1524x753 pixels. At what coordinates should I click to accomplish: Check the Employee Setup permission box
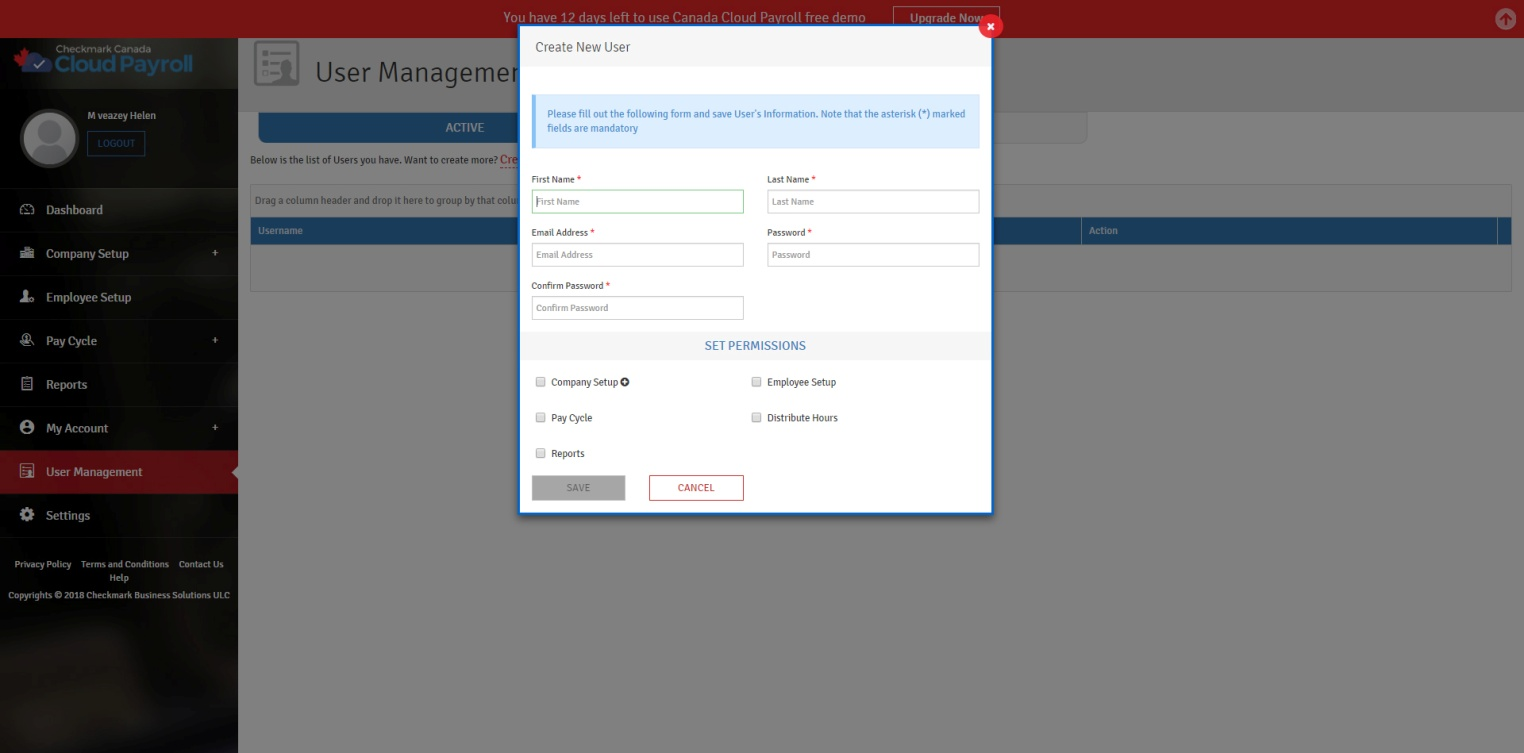(x=757, y=382)
